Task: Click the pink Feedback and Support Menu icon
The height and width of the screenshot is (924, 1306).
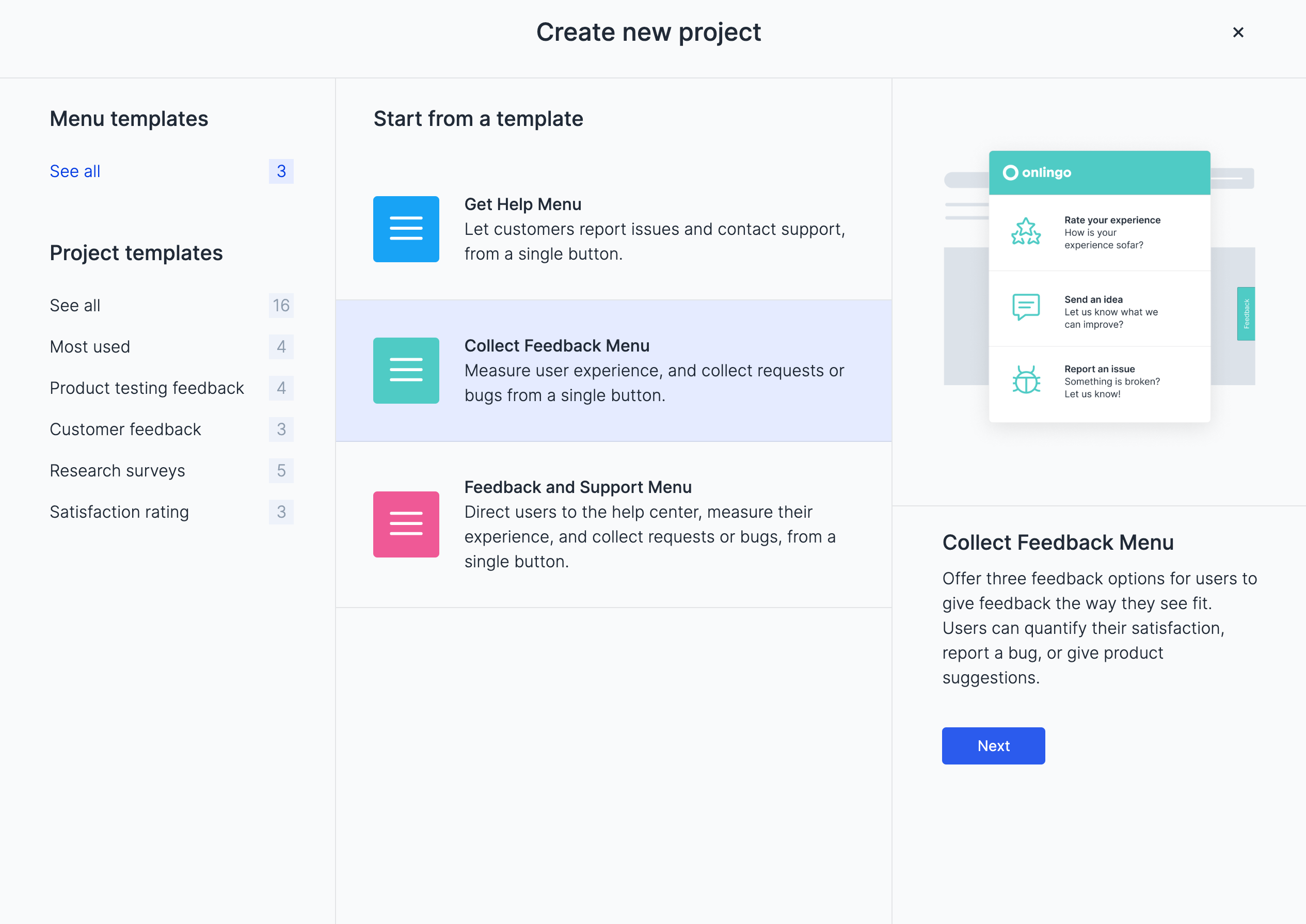Action: 406,524
